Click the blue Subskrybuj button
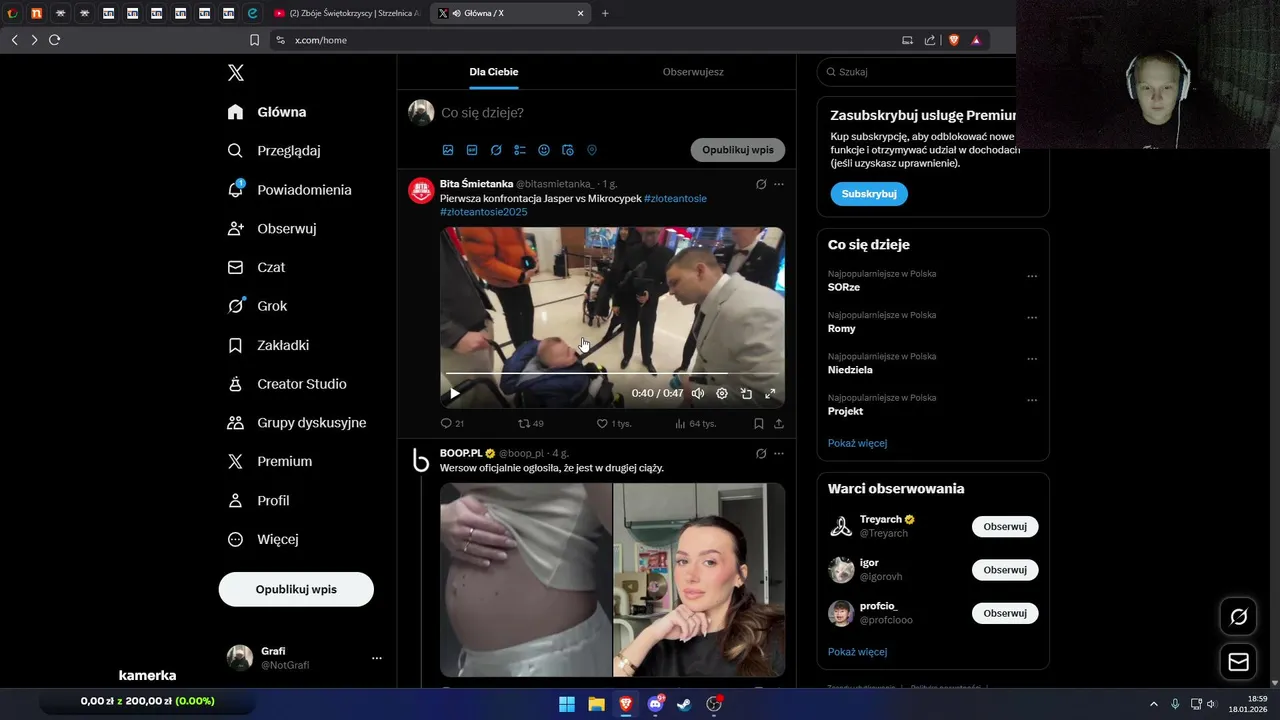 pyautogui.click(x=869, y=194)
